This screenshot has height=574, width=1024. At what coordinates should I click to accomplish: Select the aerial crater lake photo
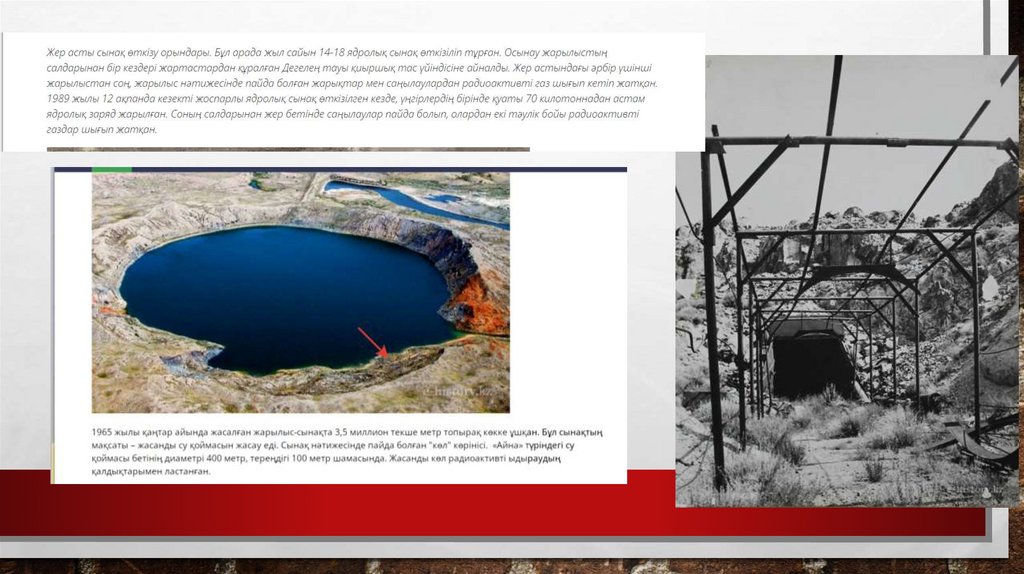[300, 292]
